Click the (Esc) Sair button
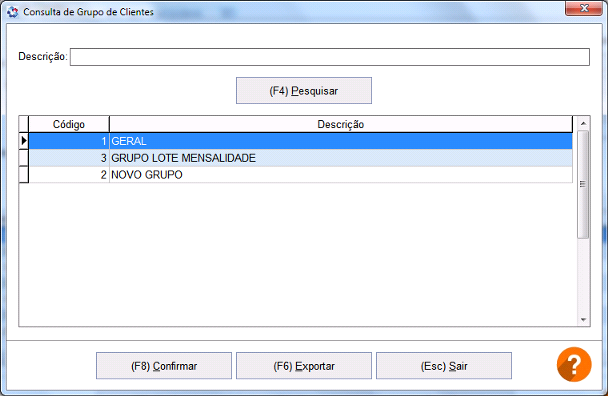This screenshot has width=608, height=396. click(444, 366)
